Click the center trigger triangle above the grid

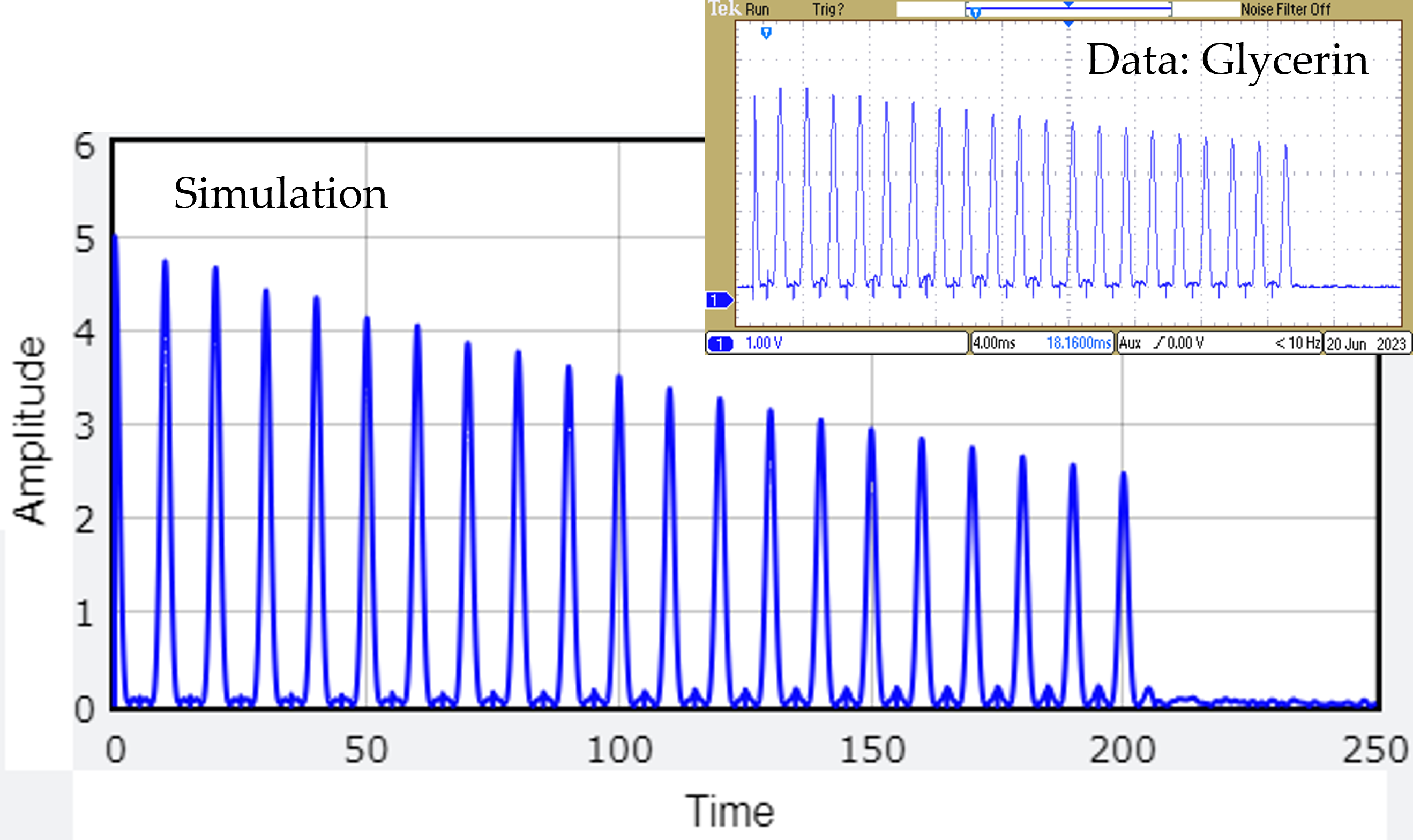pos(1068,24)
